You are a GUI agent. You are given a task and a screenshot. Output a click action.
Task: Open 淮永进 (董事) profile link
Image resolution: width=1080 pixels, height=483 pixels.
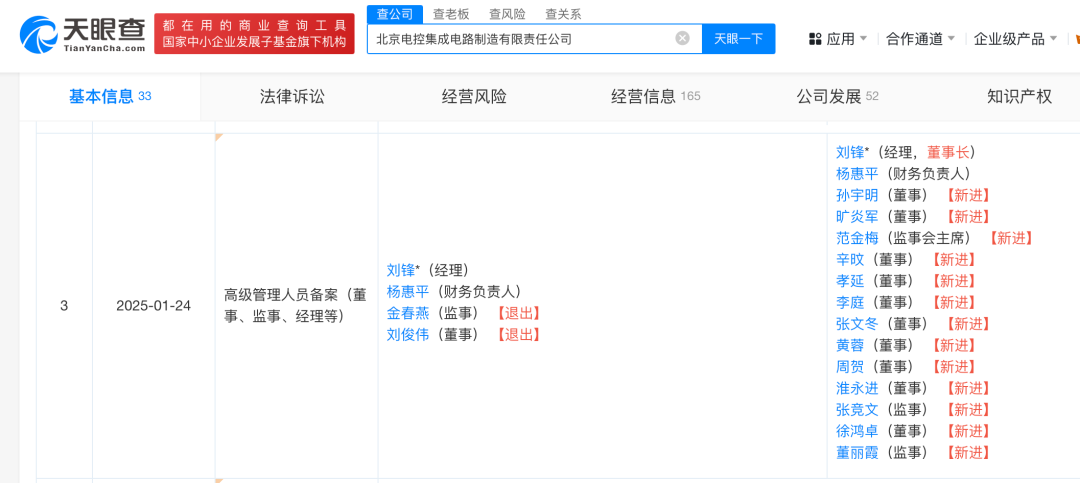pyautogui.click(x=858, y=388)
